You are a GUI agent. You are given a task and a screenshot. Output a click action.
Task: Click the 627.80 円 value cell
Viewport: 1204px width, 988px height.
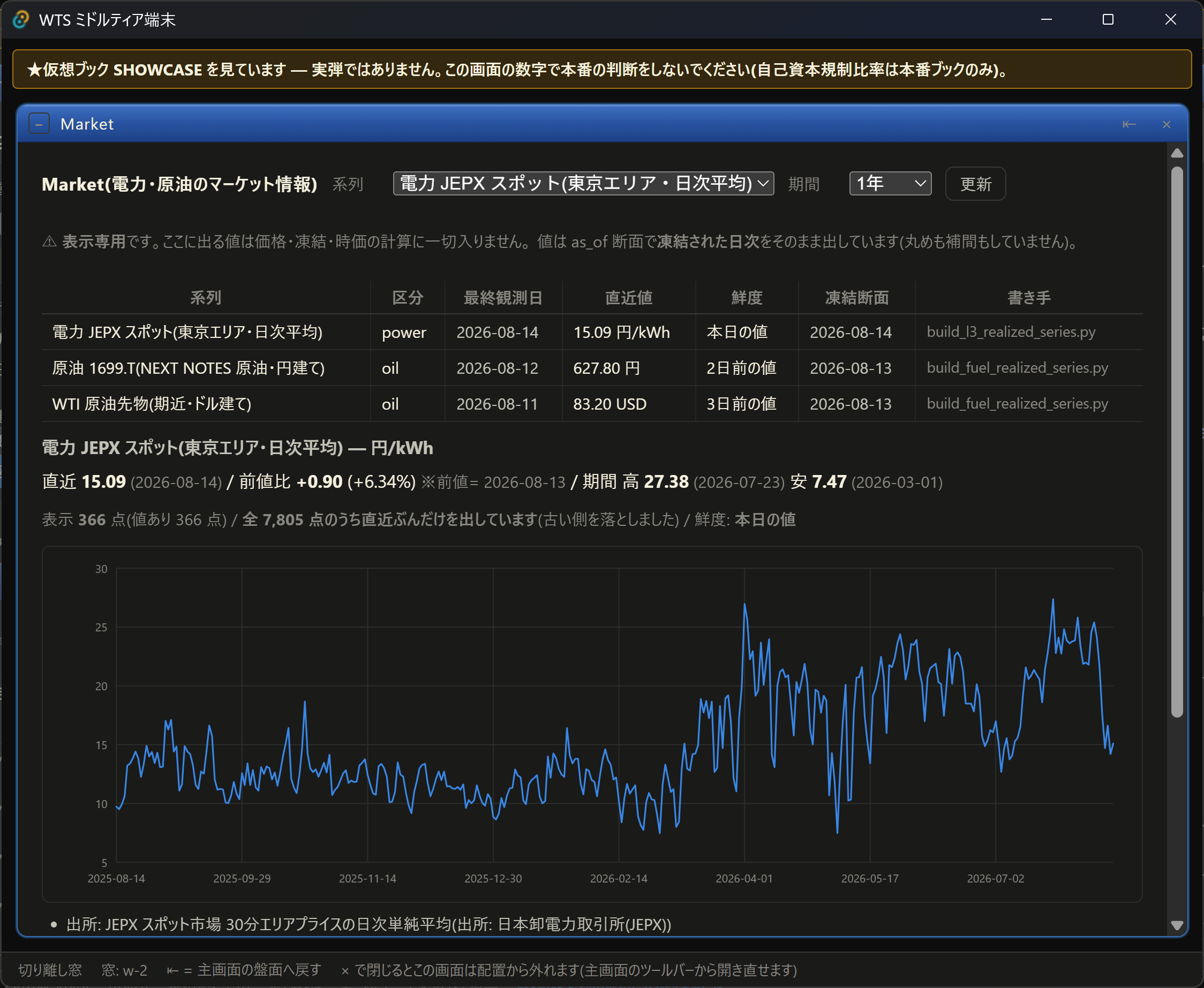click(x=628, y=368)
